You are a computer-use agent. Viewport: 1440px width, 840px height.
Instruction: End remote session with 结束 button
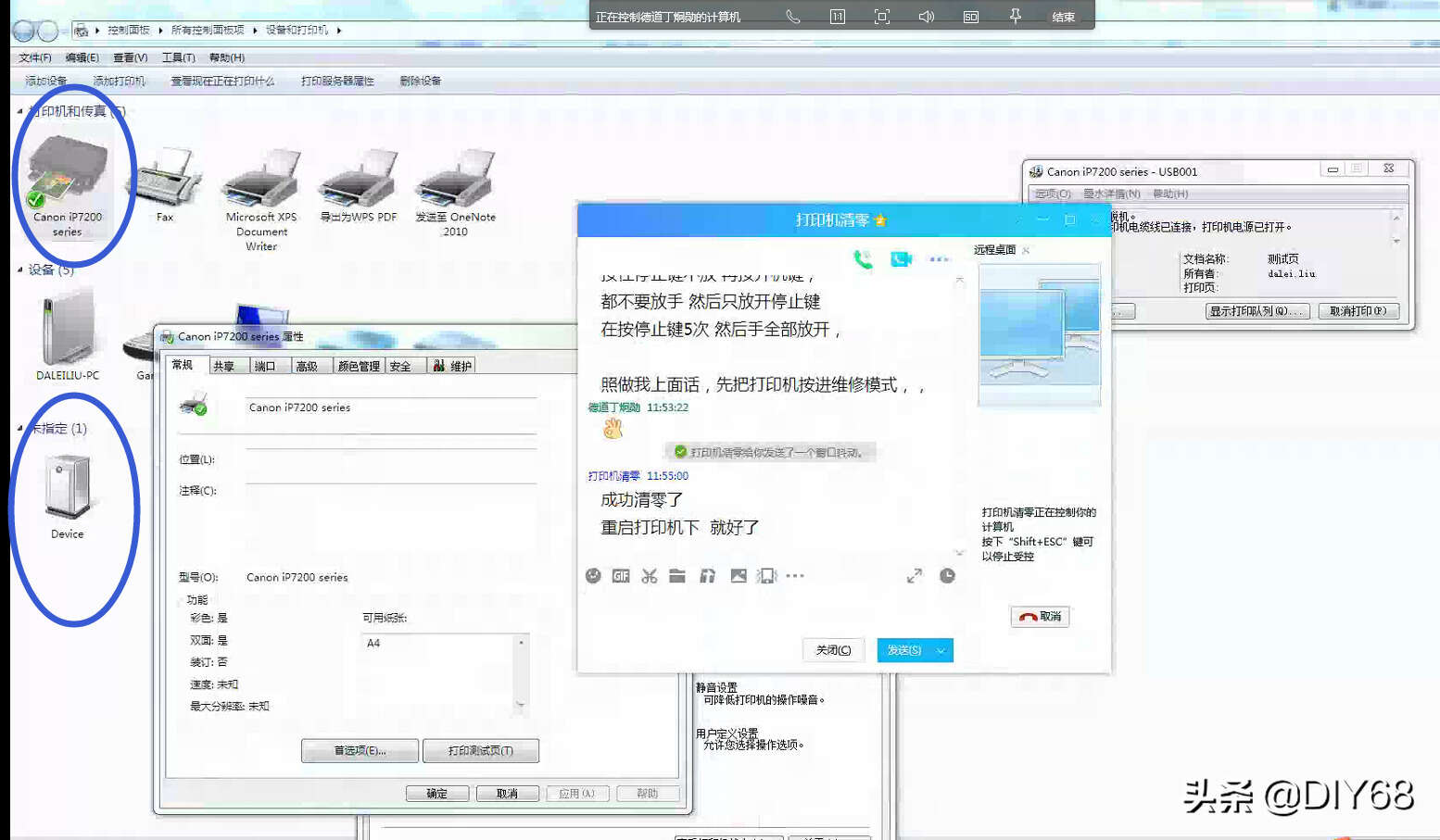coord(1064,17)
